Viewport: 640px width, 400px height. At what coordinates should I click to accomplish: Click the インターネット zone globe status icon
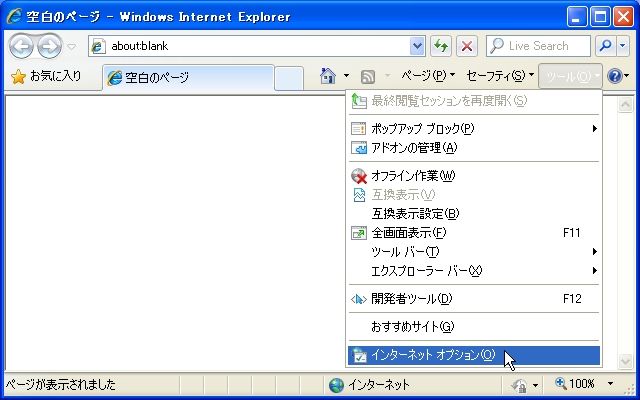point(336,385)
